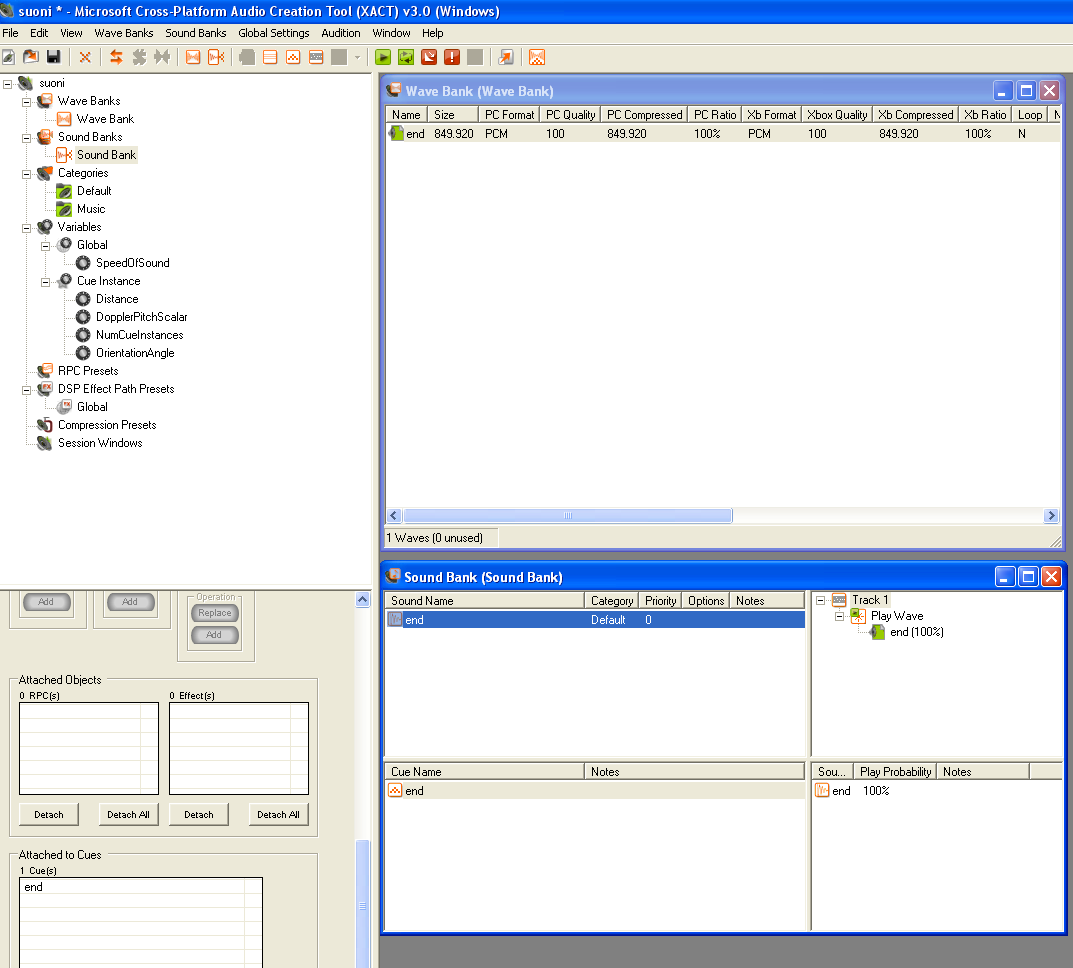Viewport: 1073px width, 968px height.
Task: Select DopplerPitchScalar in the tree
Action: pos(142,317)
